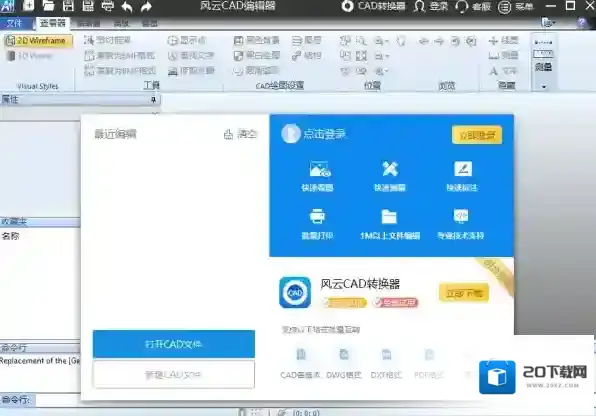Click the copy as BMP格式 tool
The width and height of the screenshot is (596, 416).
point(120,71)
